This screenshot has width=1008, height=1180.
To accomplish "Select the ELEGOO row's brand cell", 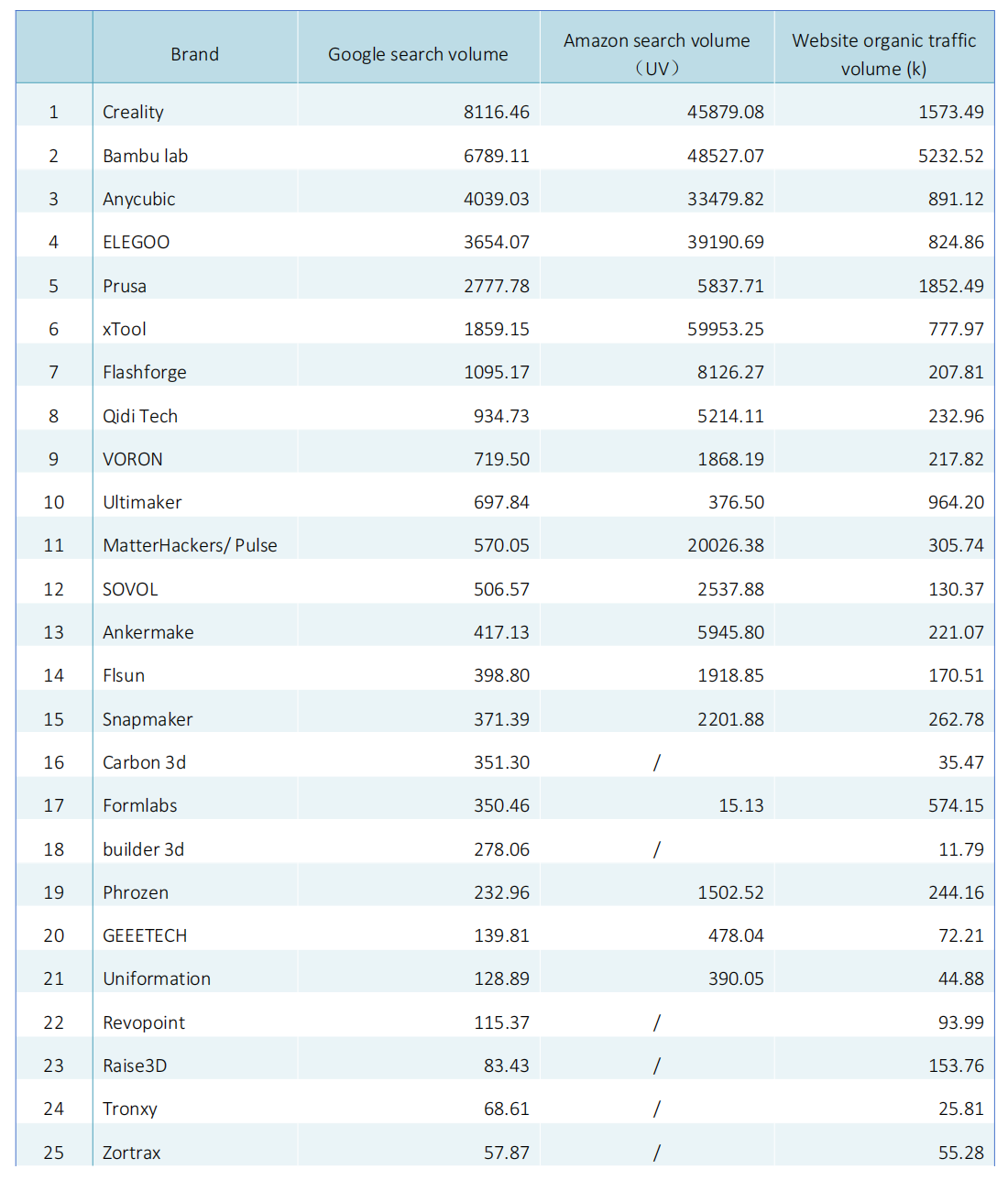I will [x=137, y=242].
